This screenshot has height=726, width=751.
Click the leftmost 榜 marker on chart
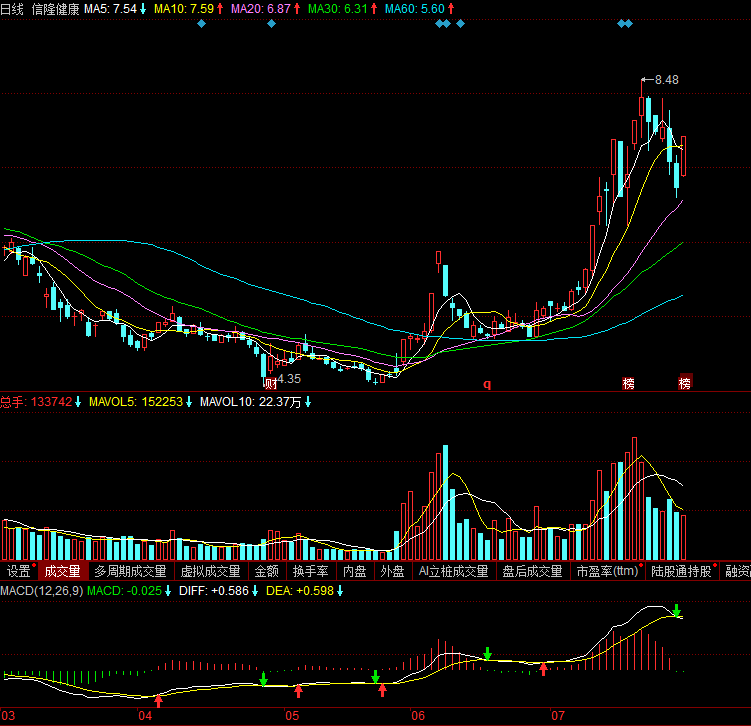(628, 383)
